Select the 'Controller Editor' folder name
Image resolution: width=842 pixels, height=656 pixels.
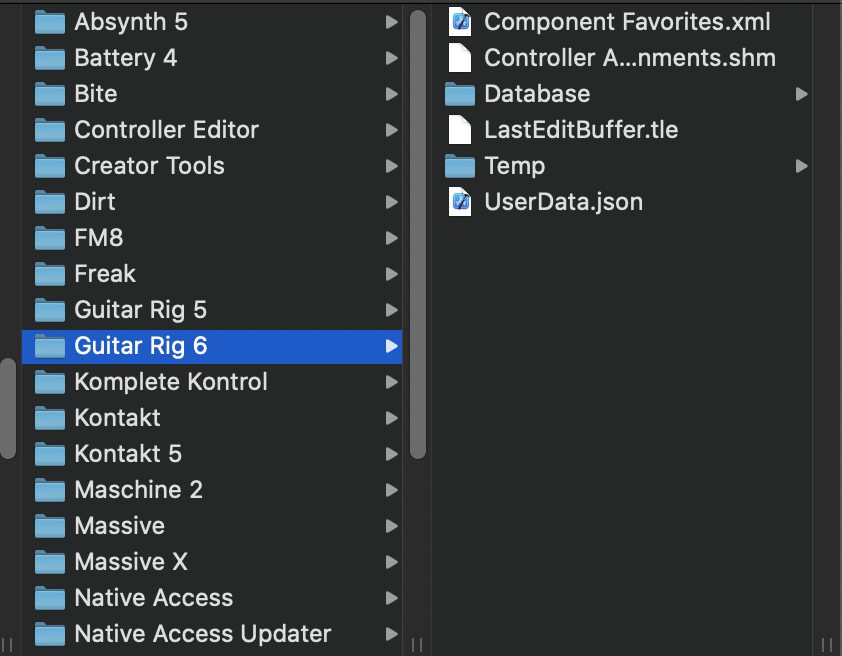166,130
